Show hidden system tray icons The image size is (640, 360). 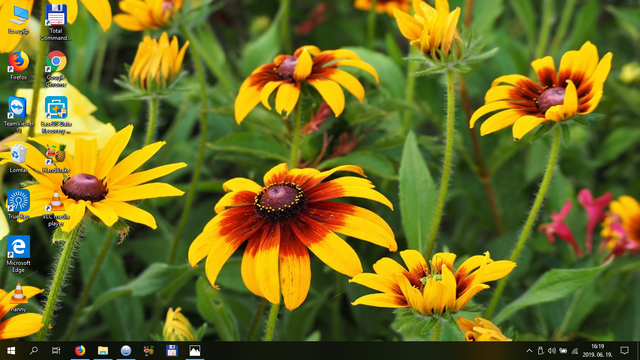(529, 351)
